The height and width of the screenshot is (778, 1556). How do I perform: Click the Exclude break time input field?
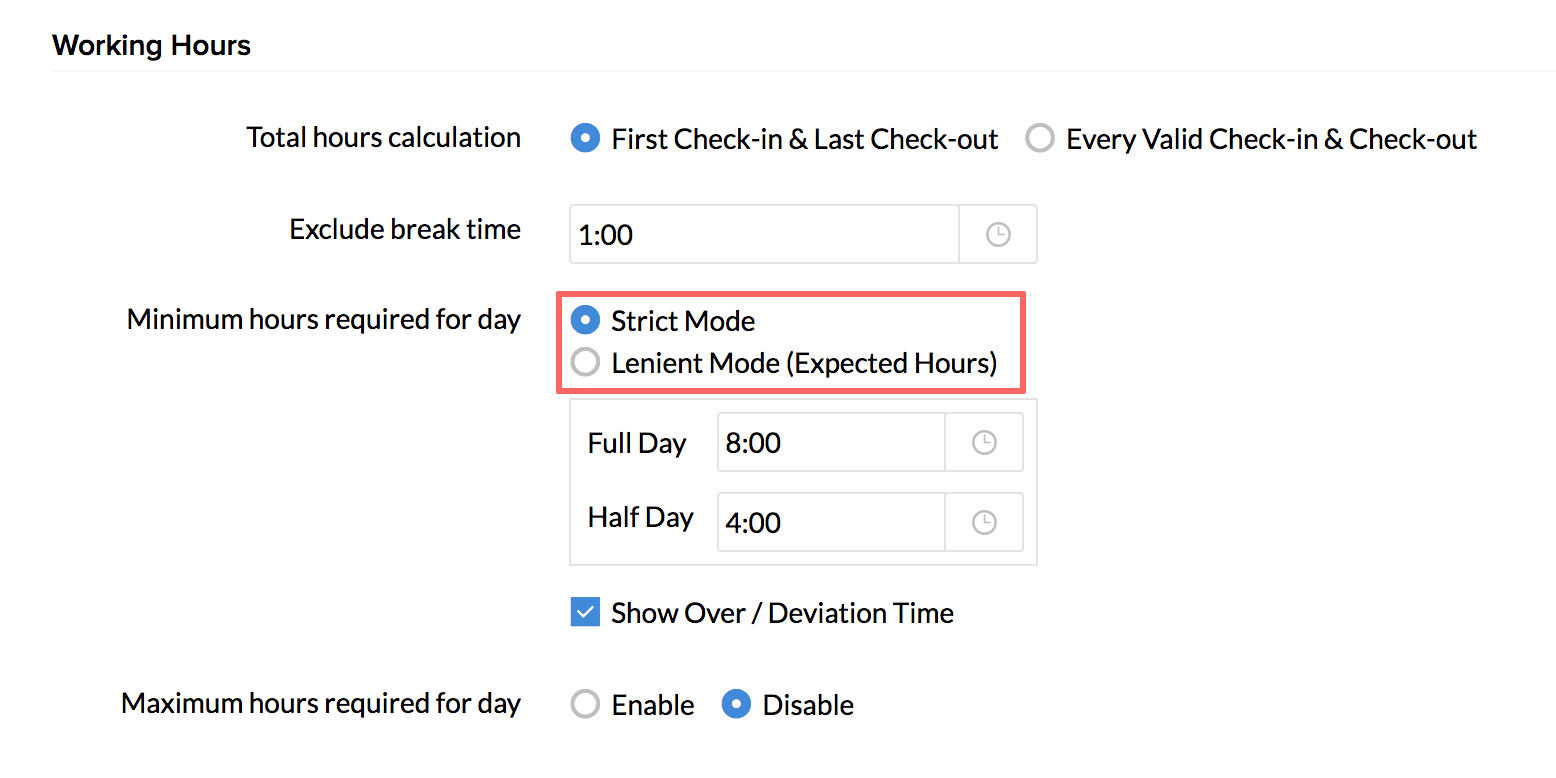(764, 235)
